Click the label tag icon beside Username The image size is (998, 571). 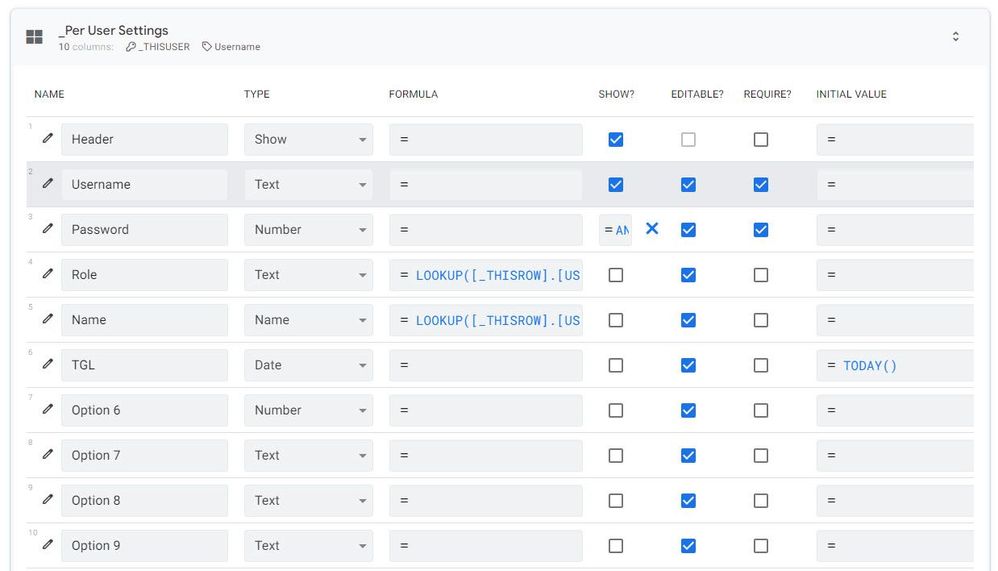click(x=207, y=46)
